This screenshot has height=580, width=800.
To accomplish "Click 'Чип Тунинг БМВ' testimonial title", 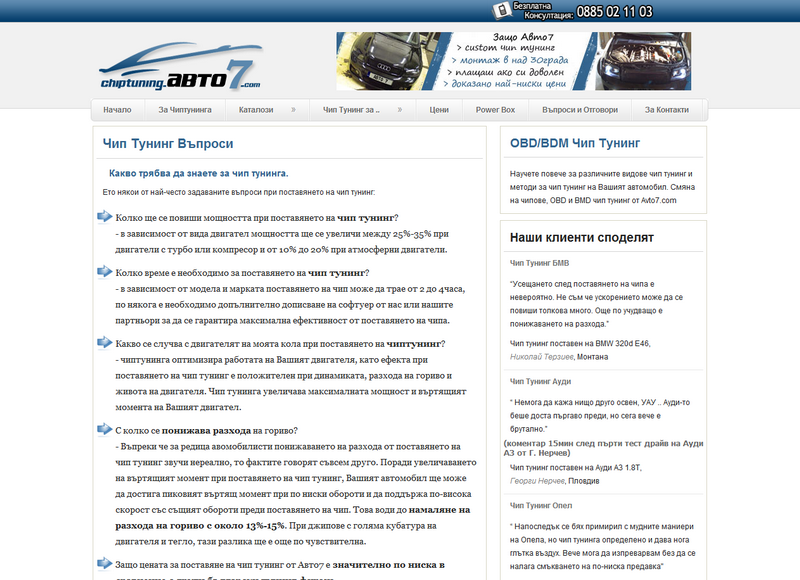I will click(539, 263).
